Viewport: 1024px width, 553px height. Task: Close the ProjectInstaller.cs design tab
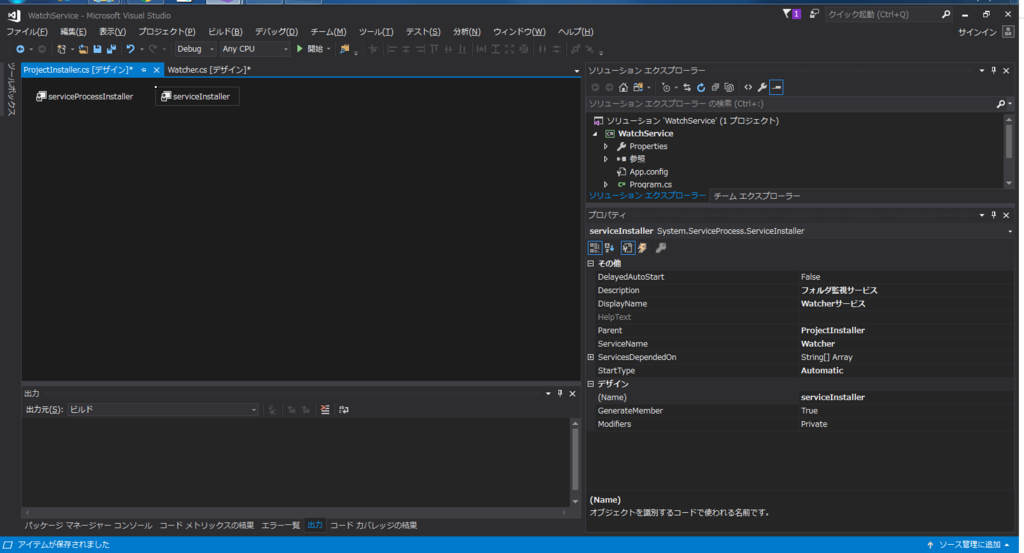point(156,70)
